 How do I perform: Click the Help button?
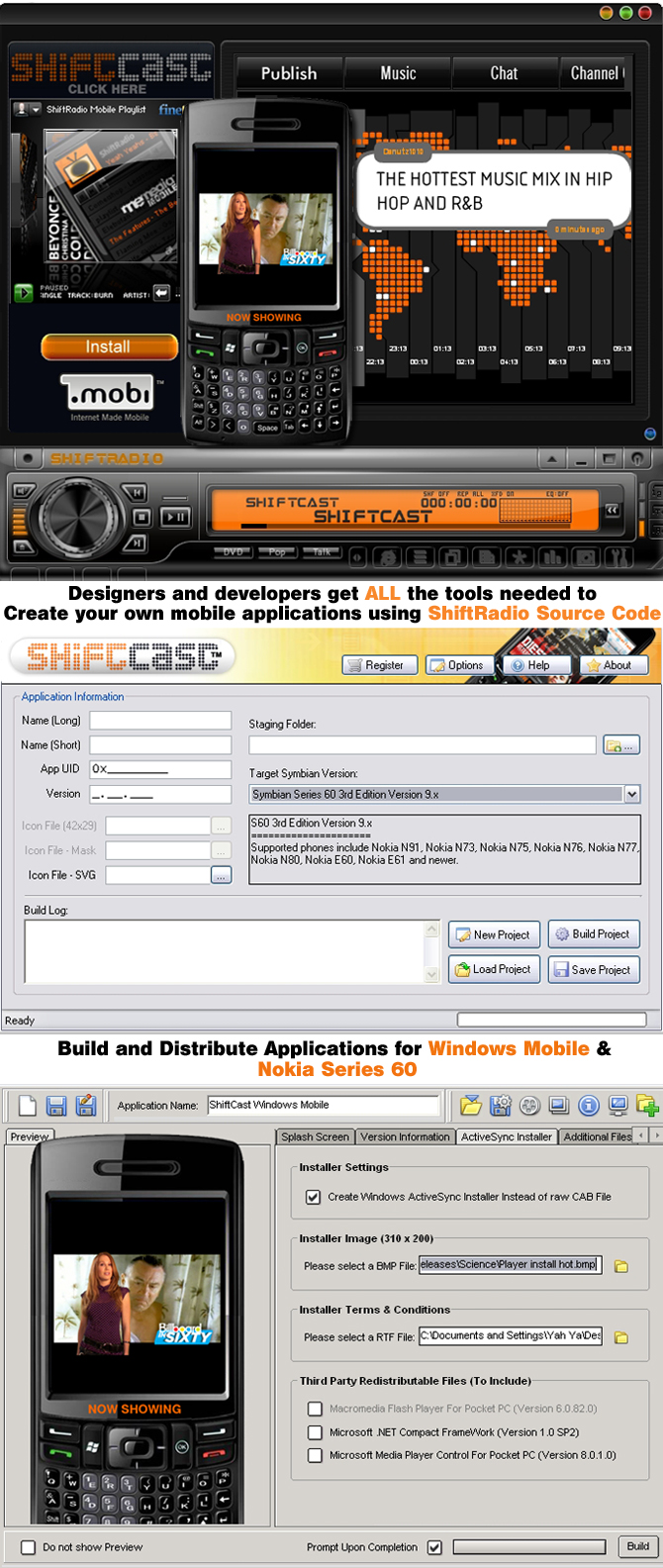[x=535, y=665]
